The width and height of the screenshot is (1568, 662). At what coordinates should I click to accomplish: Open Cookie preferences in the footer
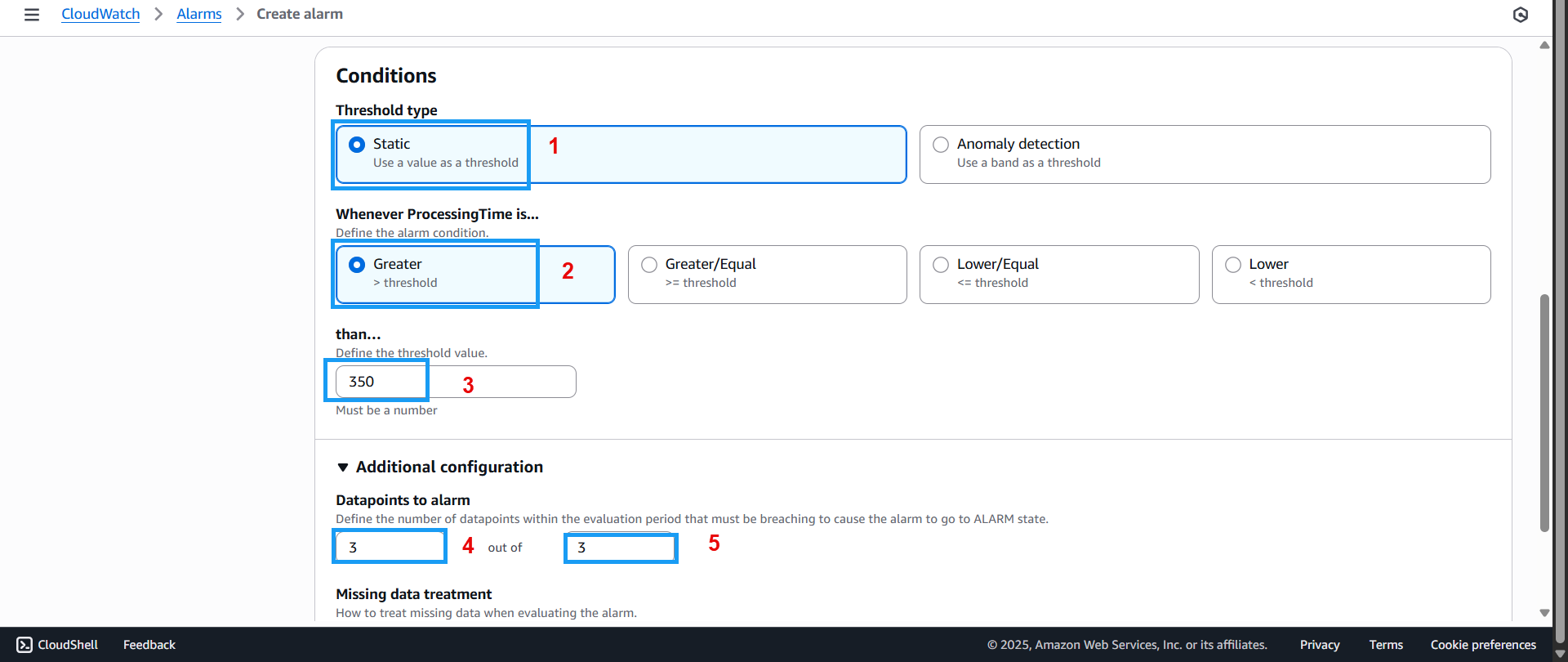[x=1482, y=645]
